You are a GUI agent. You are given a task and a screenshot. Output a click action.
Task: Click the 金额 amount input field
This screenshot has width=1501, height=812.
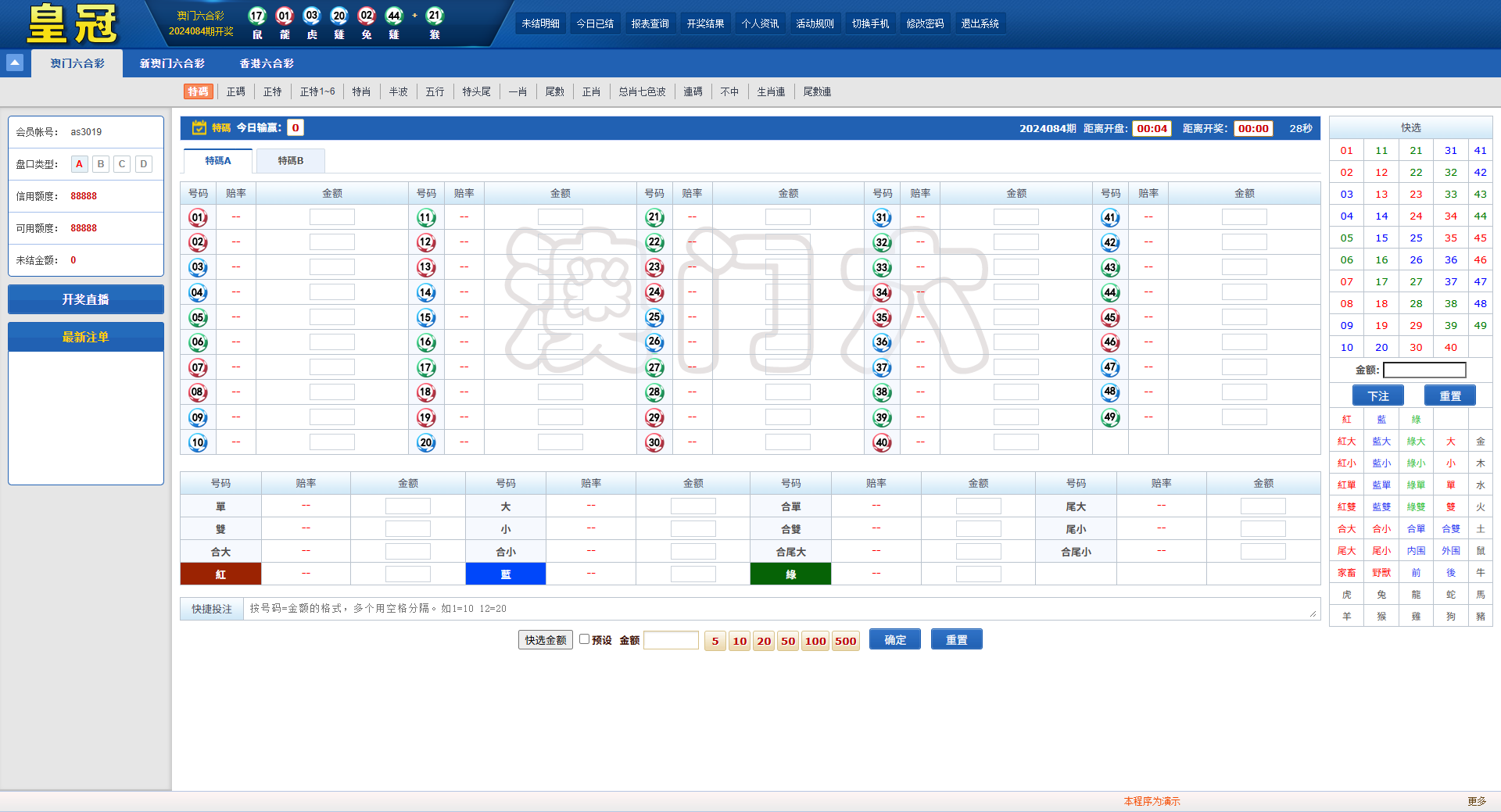click(1424, 370)
